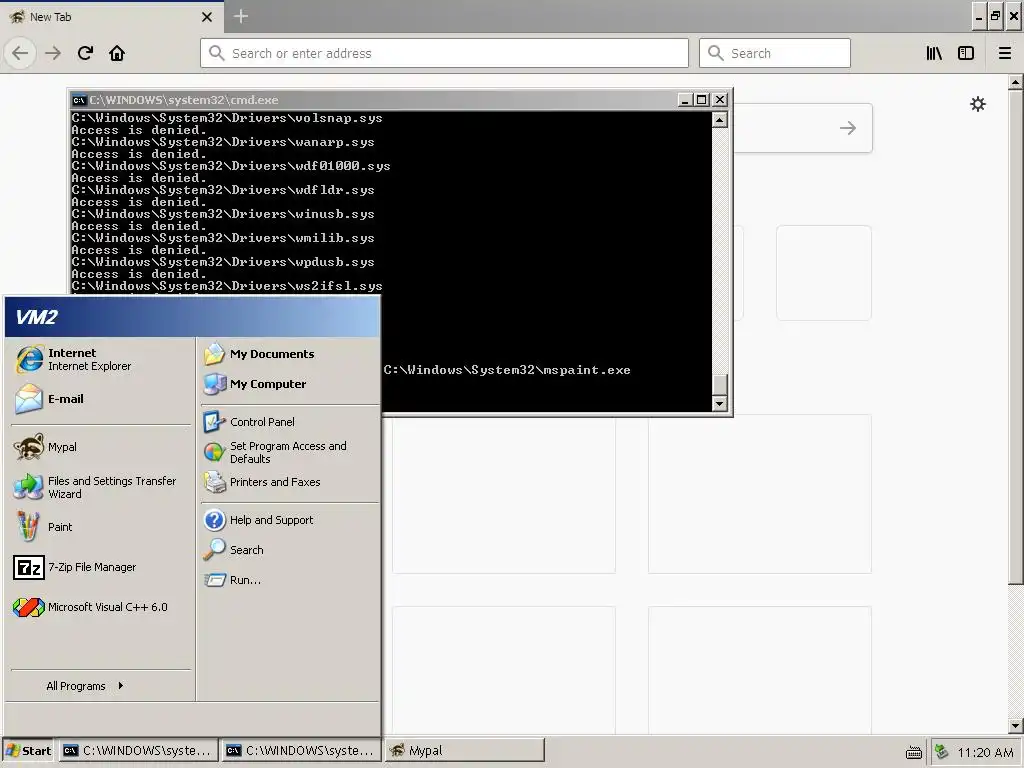Switch to first cmd.exe taskbar button
1024x768 pixels.
[x=138, y=751]
